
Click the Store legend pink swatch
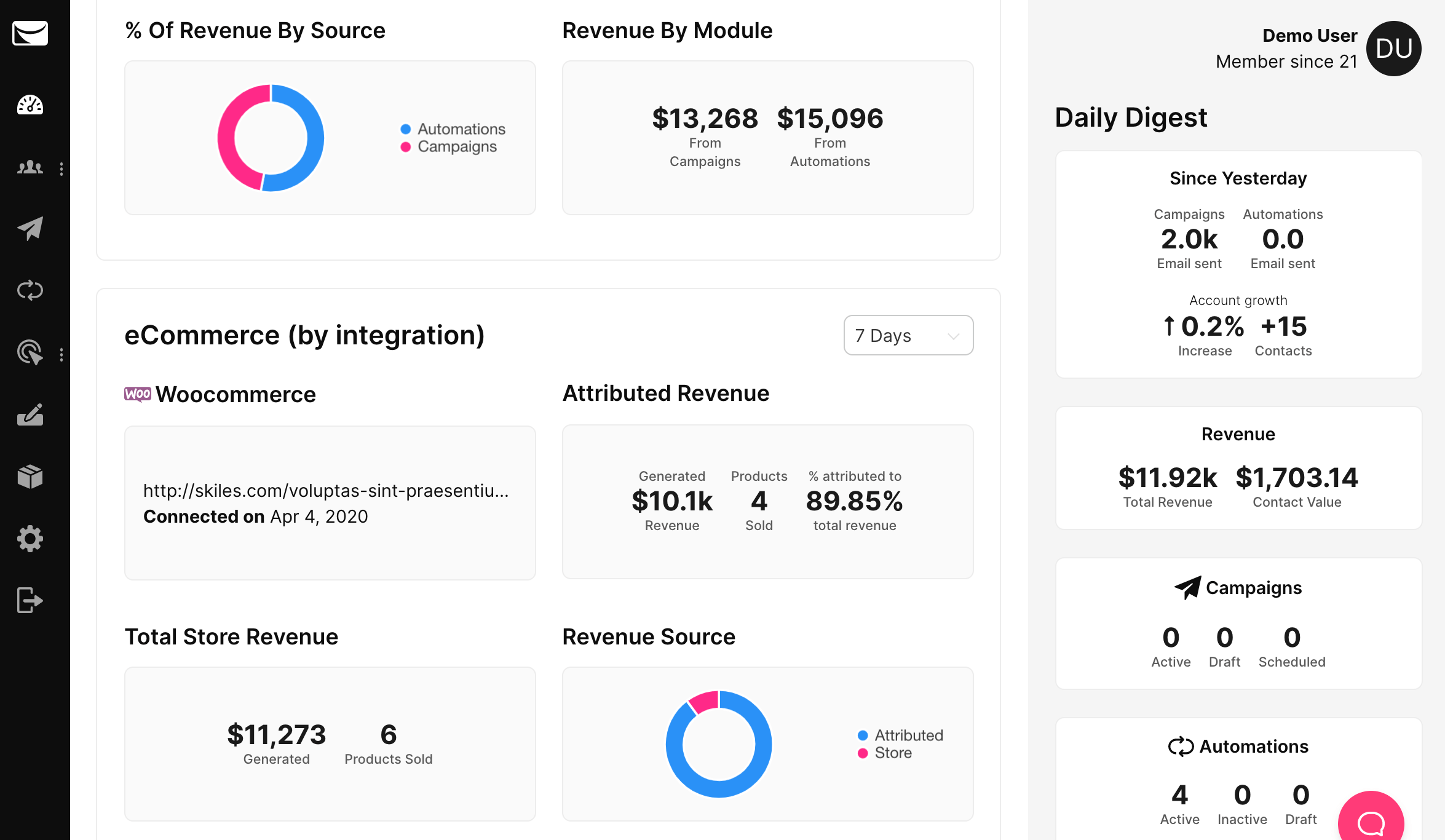863,753
